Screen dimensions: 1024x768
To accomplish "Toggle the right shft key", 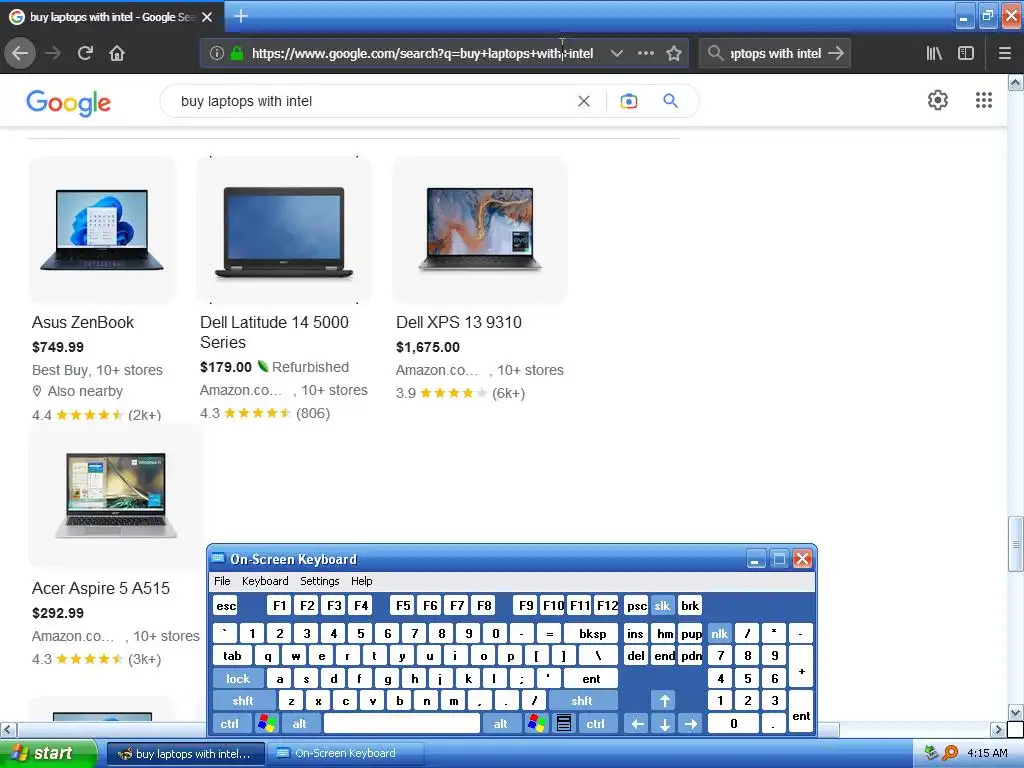I will (582, 701).
